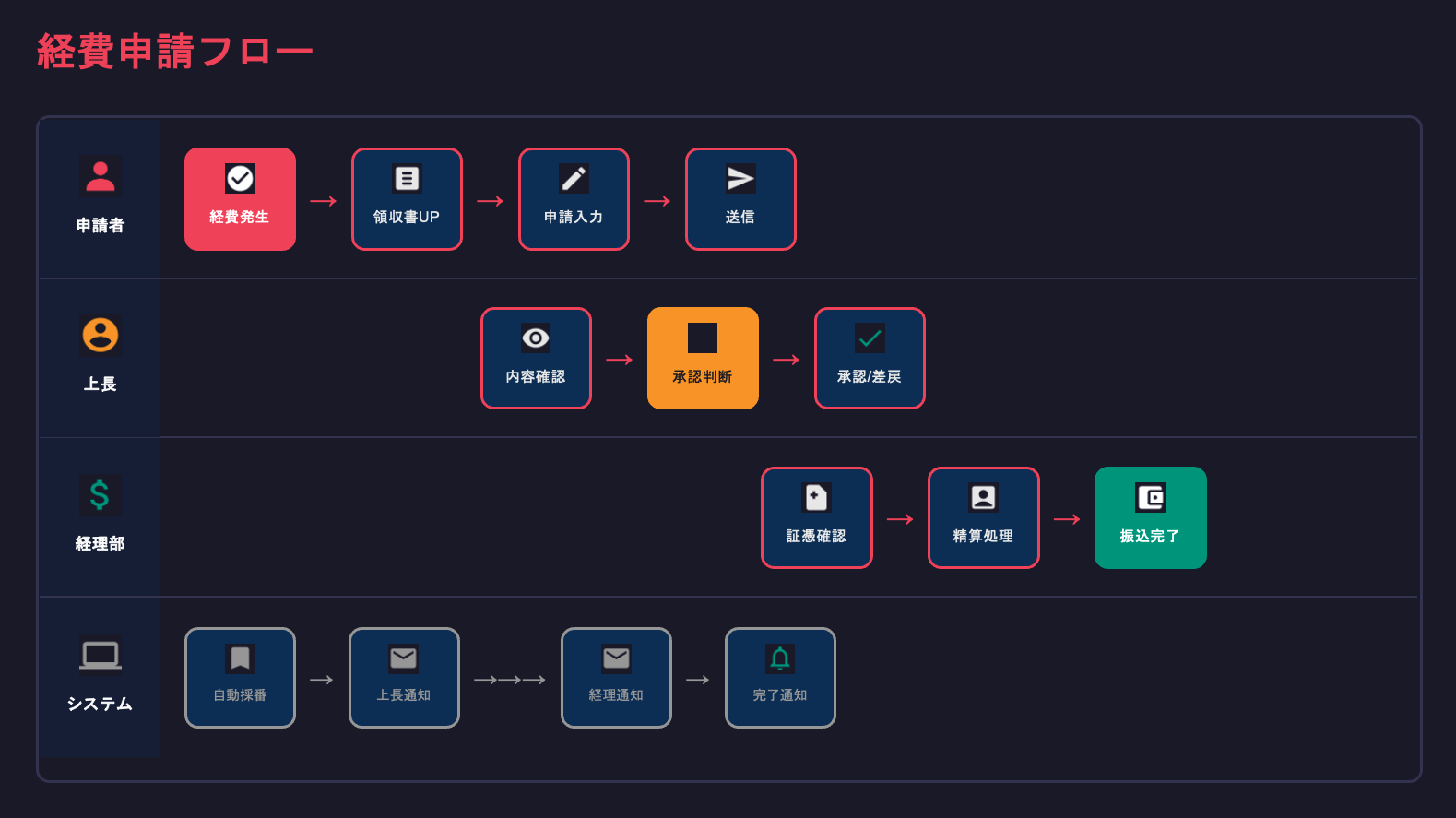Click the 申請入力 pencil icon
Viewport: 1456px width, 818px height.
coord(574,178)
